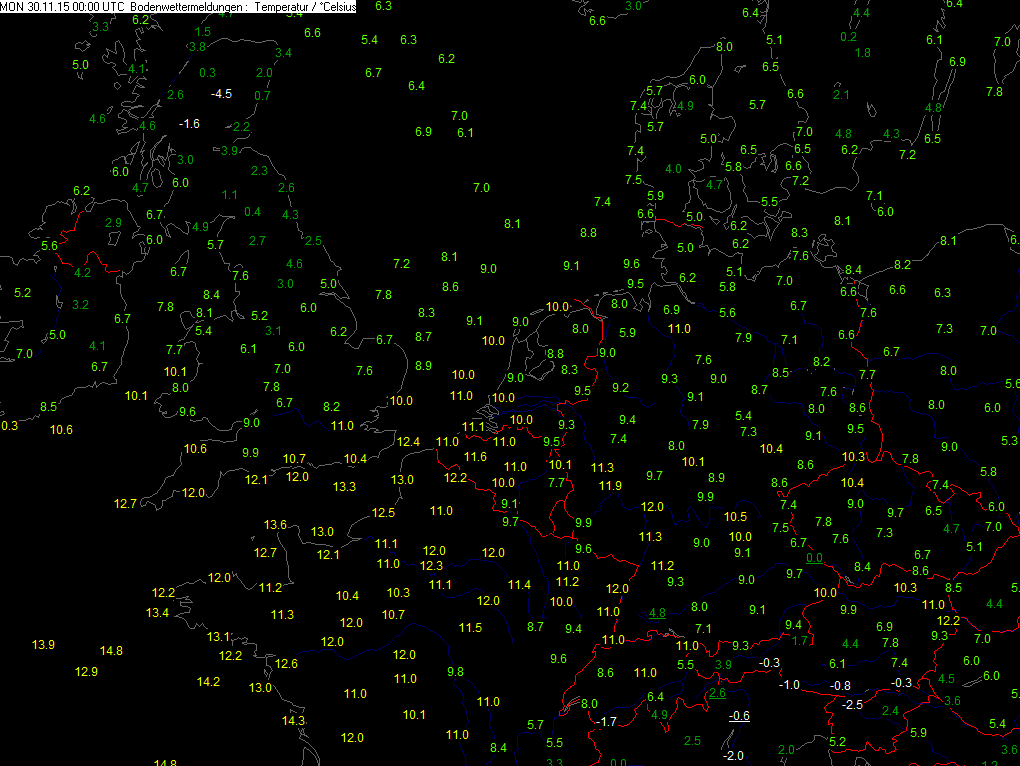Click the 13.6 temperature value
Viewport: 1020px width, 766px height.
pyautogui.click(x=275, y=525)
